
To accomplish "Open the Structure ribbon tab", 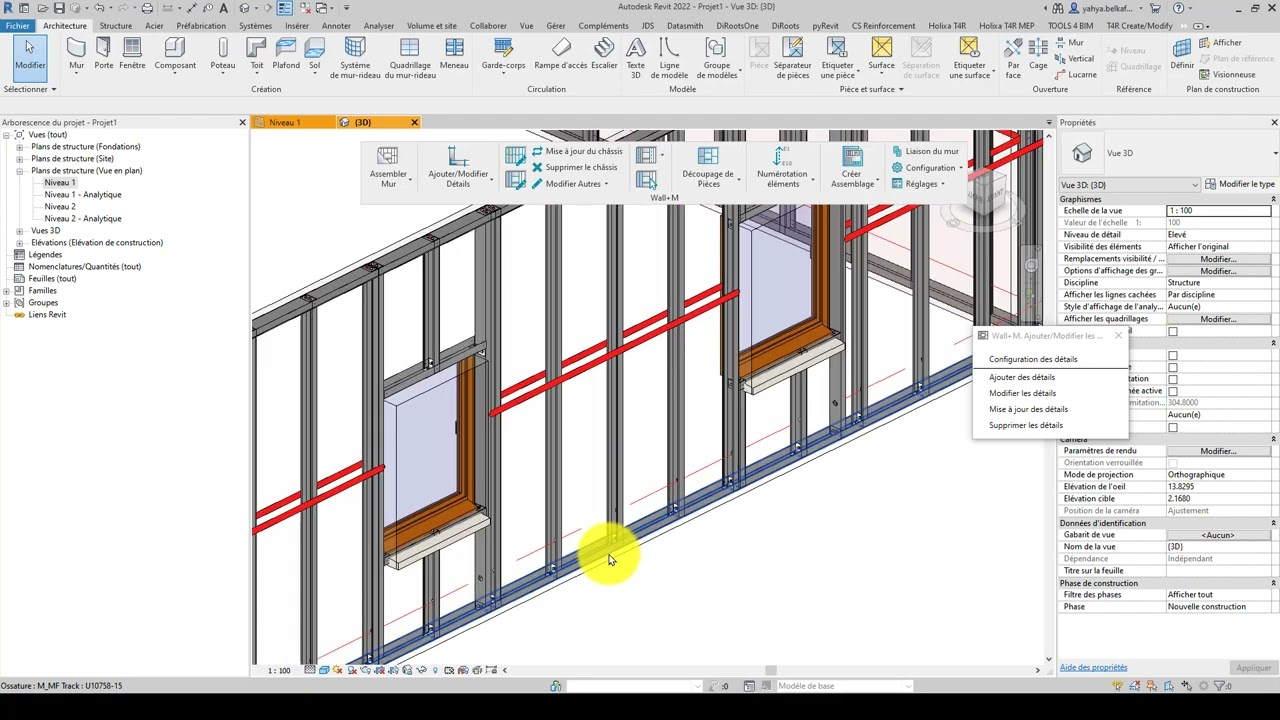I will [x=116, y=26].
